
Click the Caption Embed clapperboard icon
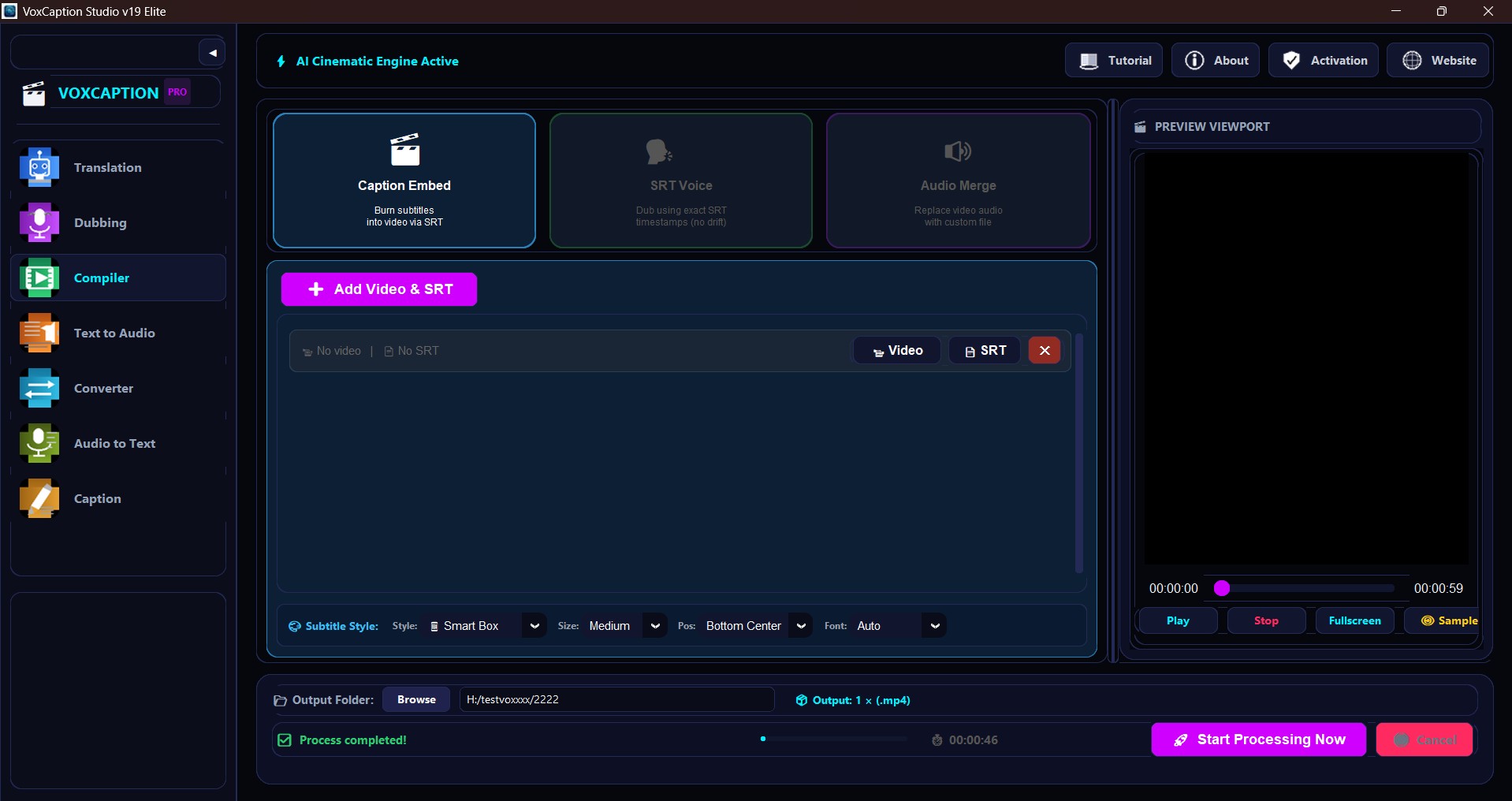(405, 150)
